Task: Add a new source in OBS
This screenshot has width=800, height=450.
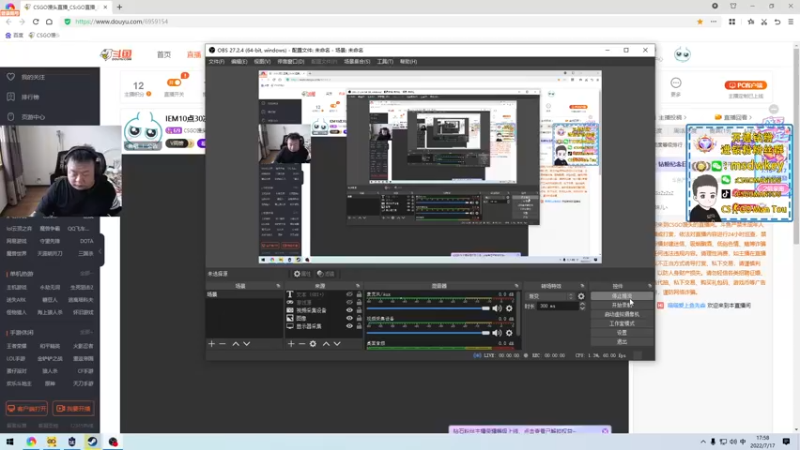Action: (x=291, y=344)
